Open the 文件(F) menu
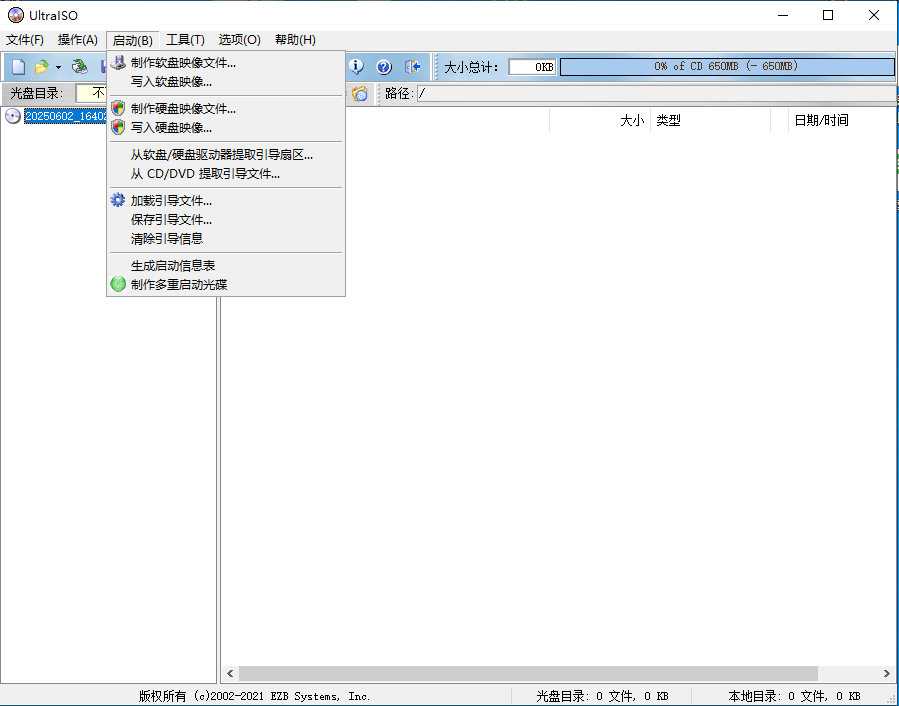Image resolution: width=899 pixels, height=706 pixels. pos(25,40)
